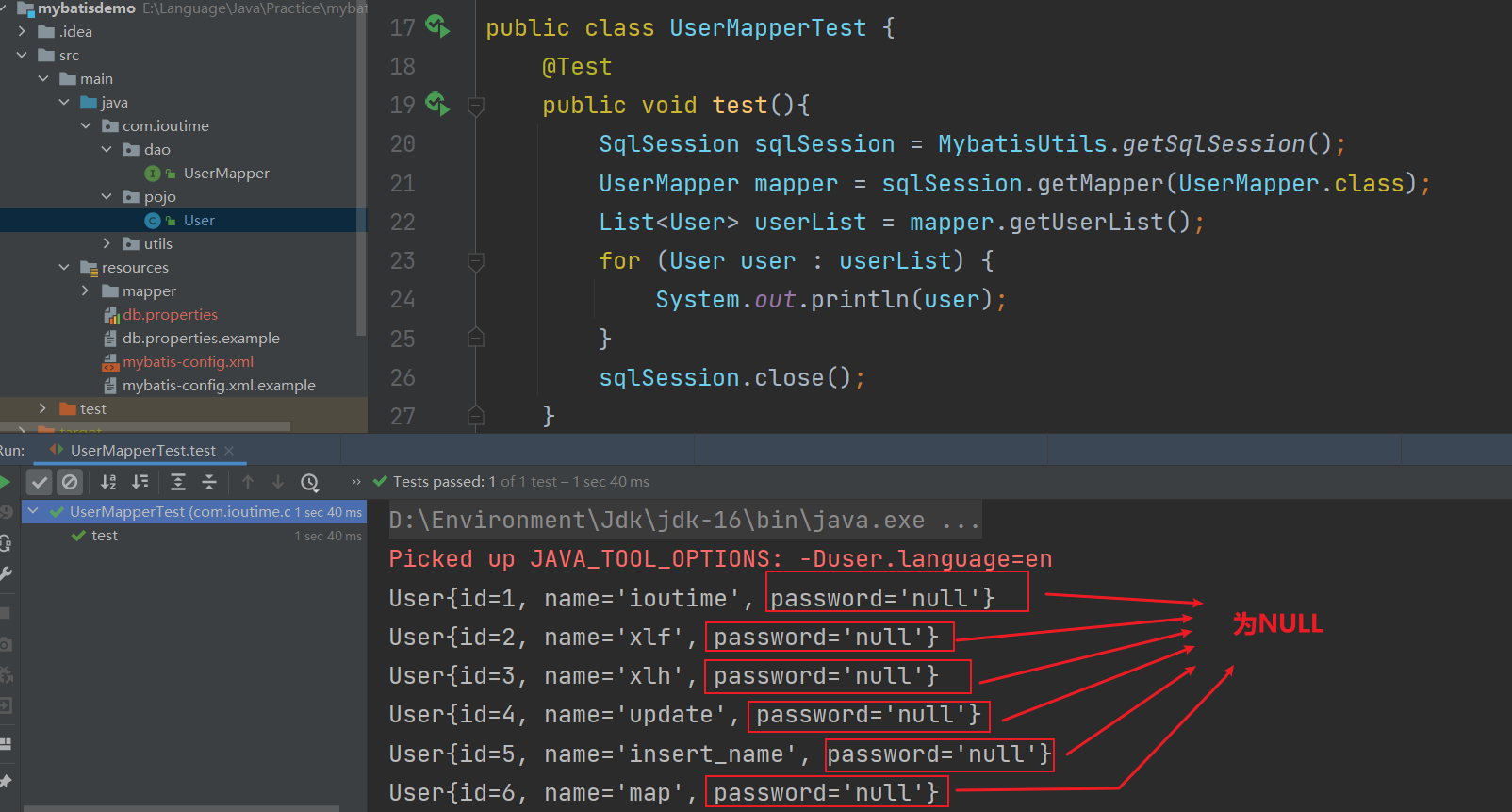Click the mybatis-config.xml file icon

[111, 362]
